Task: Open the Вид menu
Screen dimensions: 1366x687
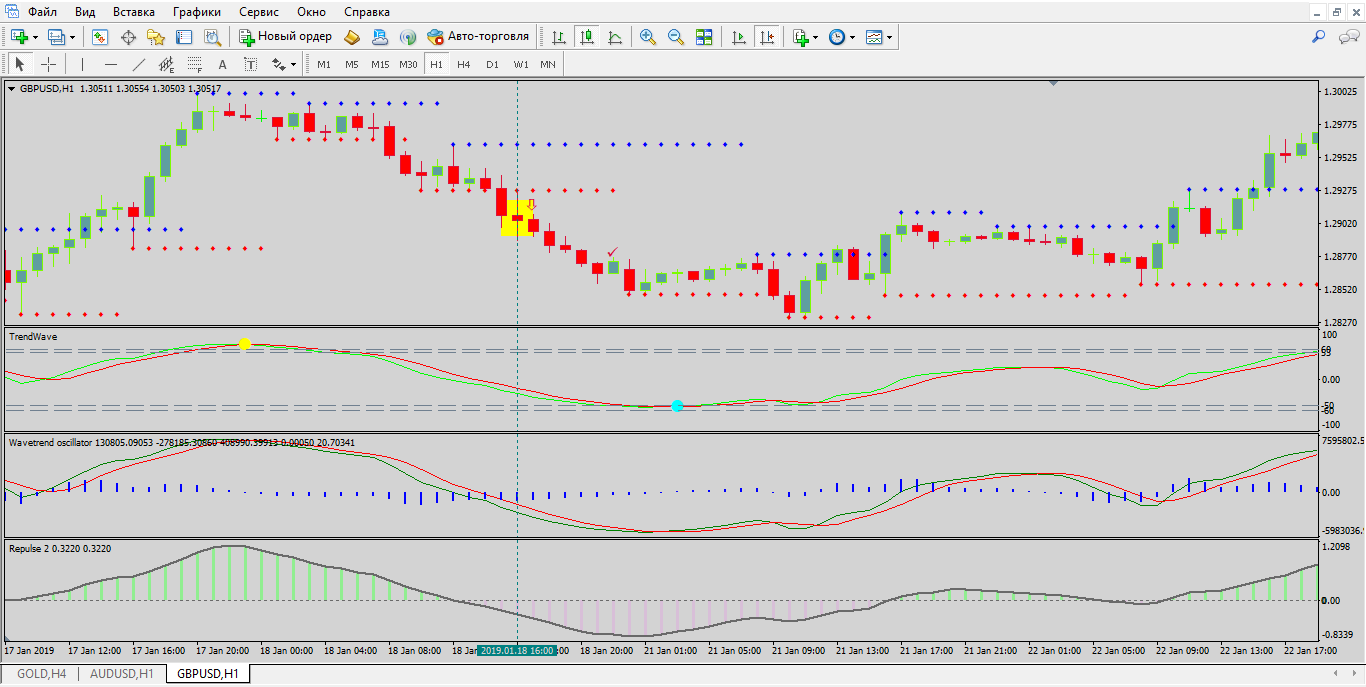Action: point(85,12)
